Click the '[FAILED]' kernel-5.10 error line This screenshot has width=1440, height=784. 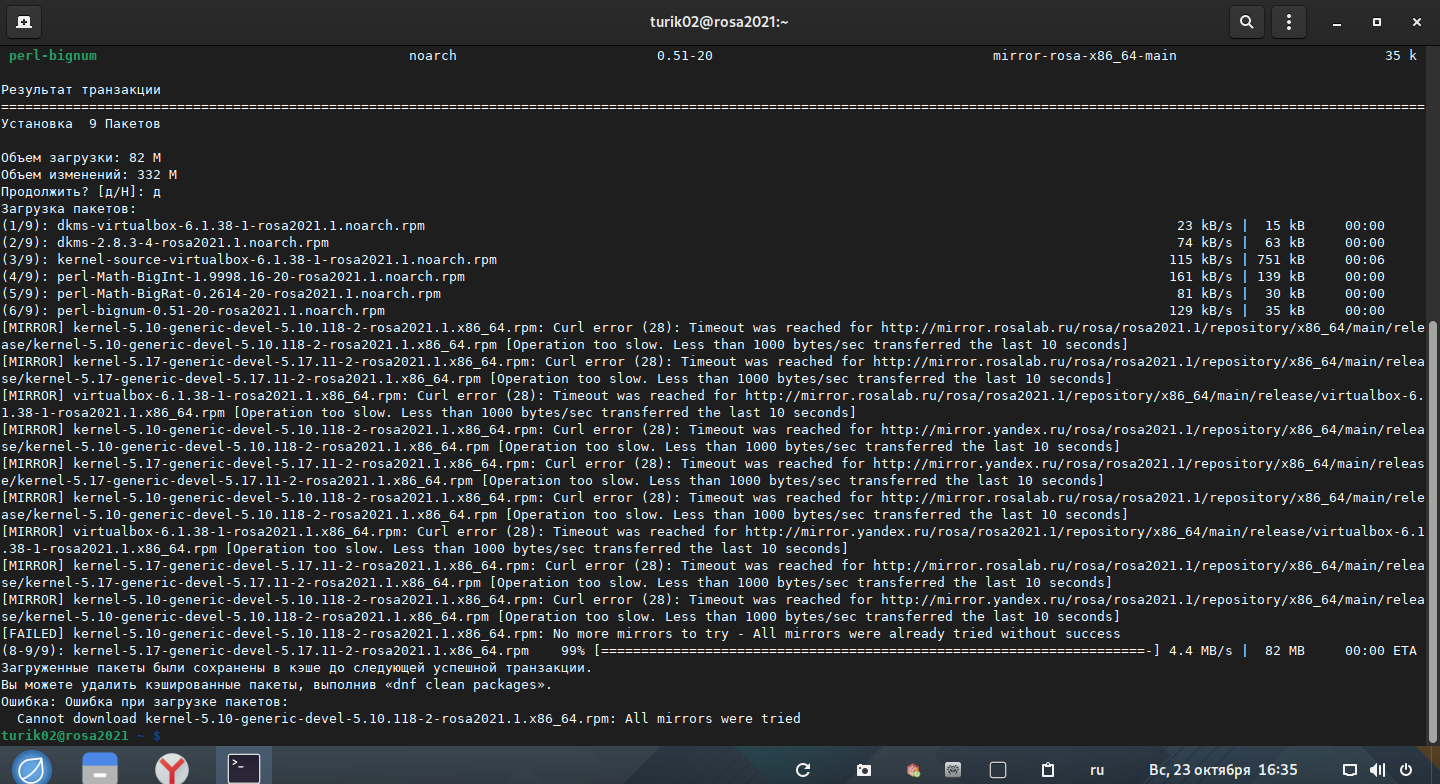[x=561, y=633]
